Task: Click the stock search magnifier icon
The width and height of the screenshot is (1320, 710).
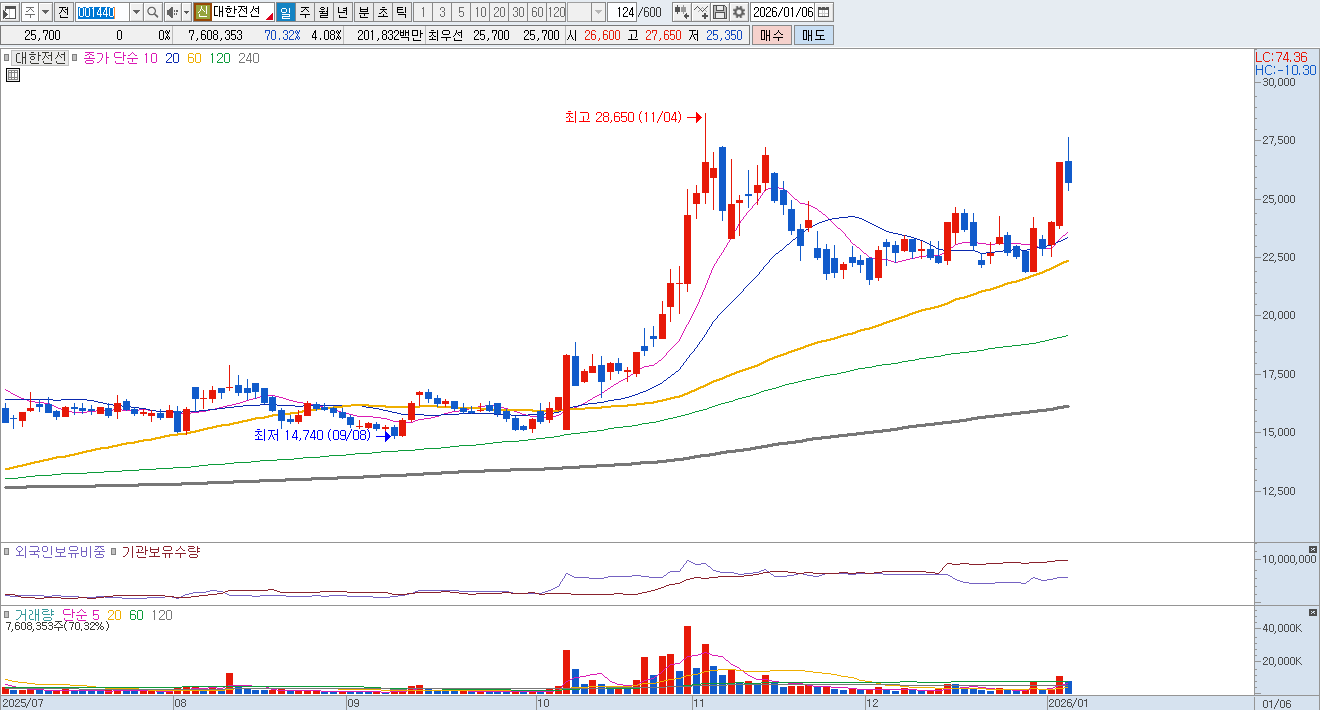Action: coord(152,12)
